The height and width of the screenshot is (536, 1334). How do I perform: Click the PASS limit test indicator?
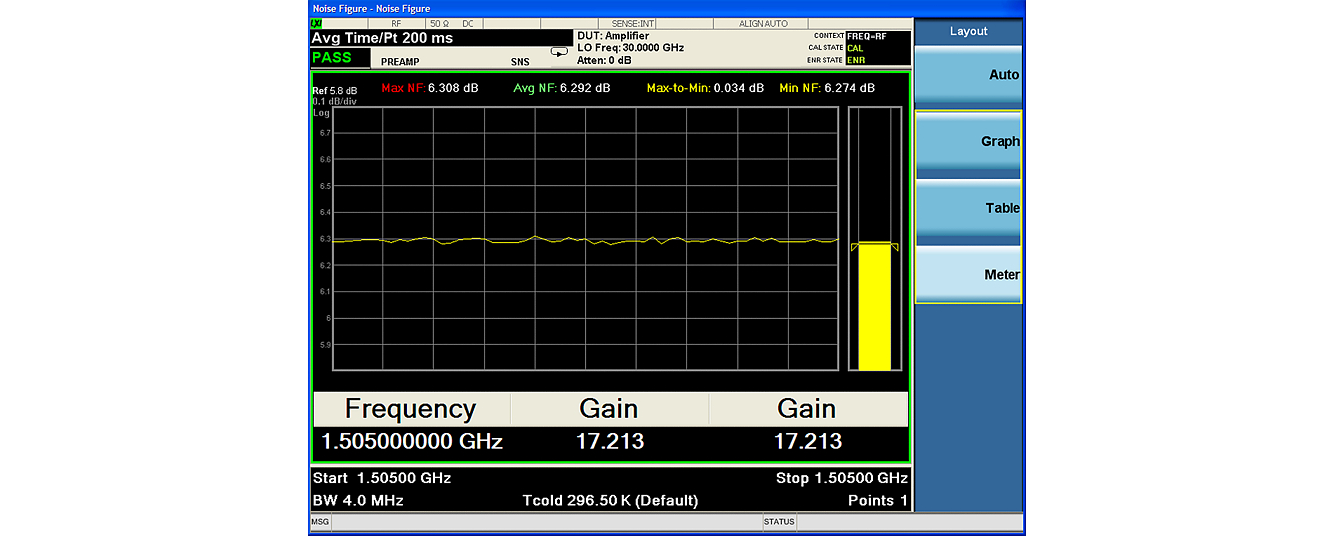[x=332, y=58]
